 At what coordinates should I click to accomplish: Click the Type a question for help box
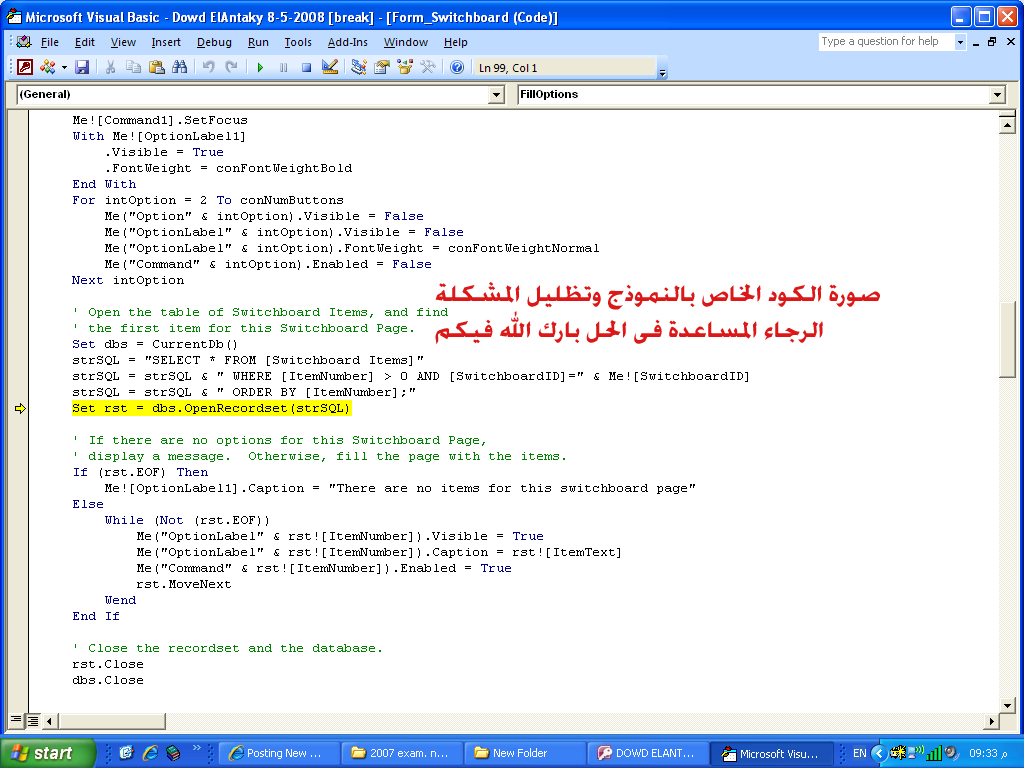886,42
